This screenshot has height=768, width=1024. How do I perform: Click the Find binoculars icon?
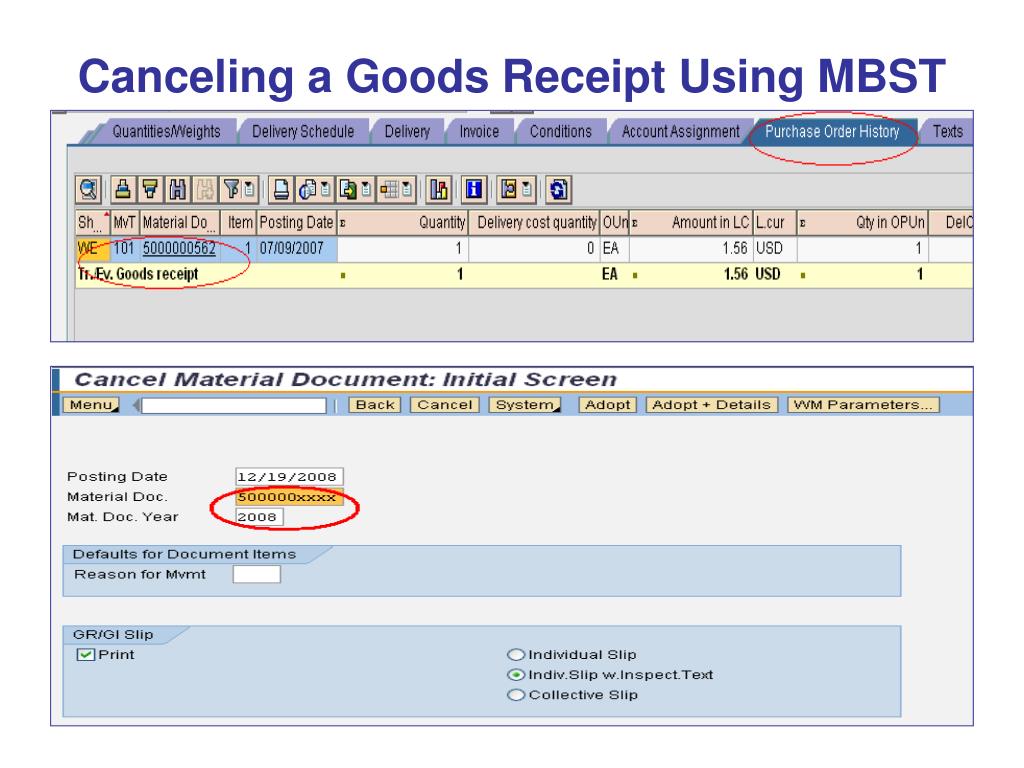(178, 189)
